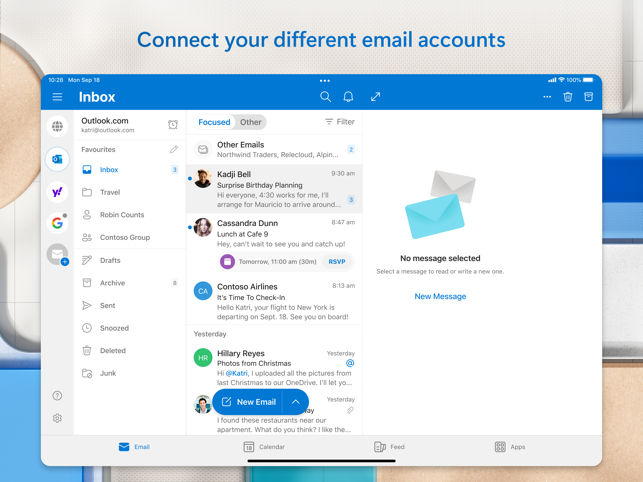Open the Filter option

(x=340, y=122)
